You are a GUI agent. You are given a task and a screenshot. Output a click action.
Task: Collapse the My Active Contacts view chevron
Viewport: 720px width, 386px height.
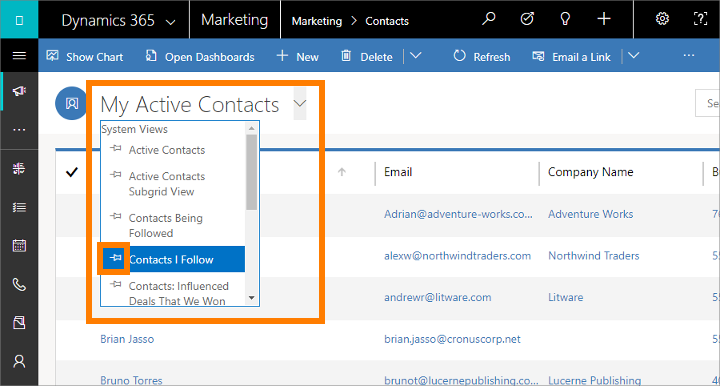pos(300,103)
